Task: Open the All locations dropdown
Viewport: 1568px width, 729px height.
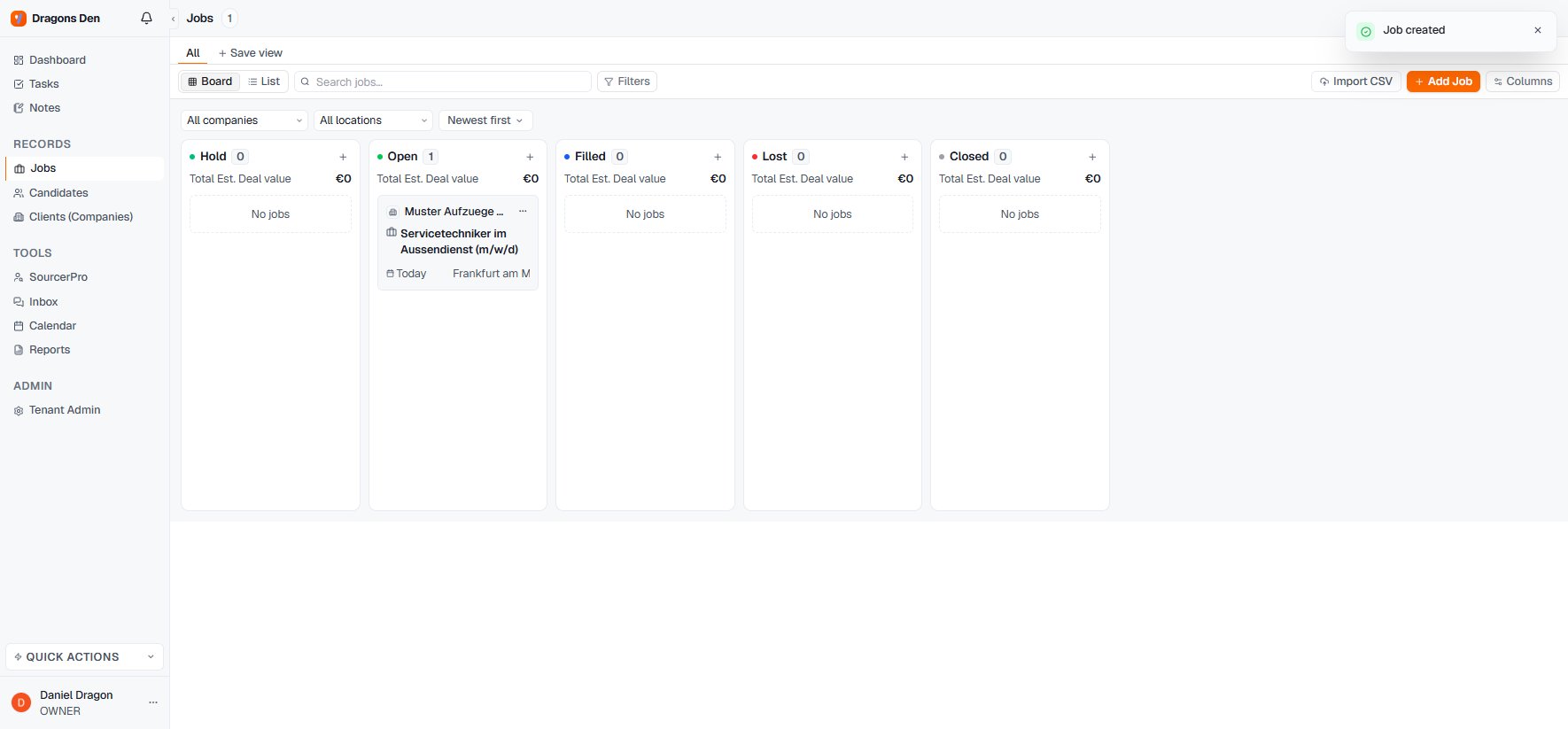Action: [374, 120]
